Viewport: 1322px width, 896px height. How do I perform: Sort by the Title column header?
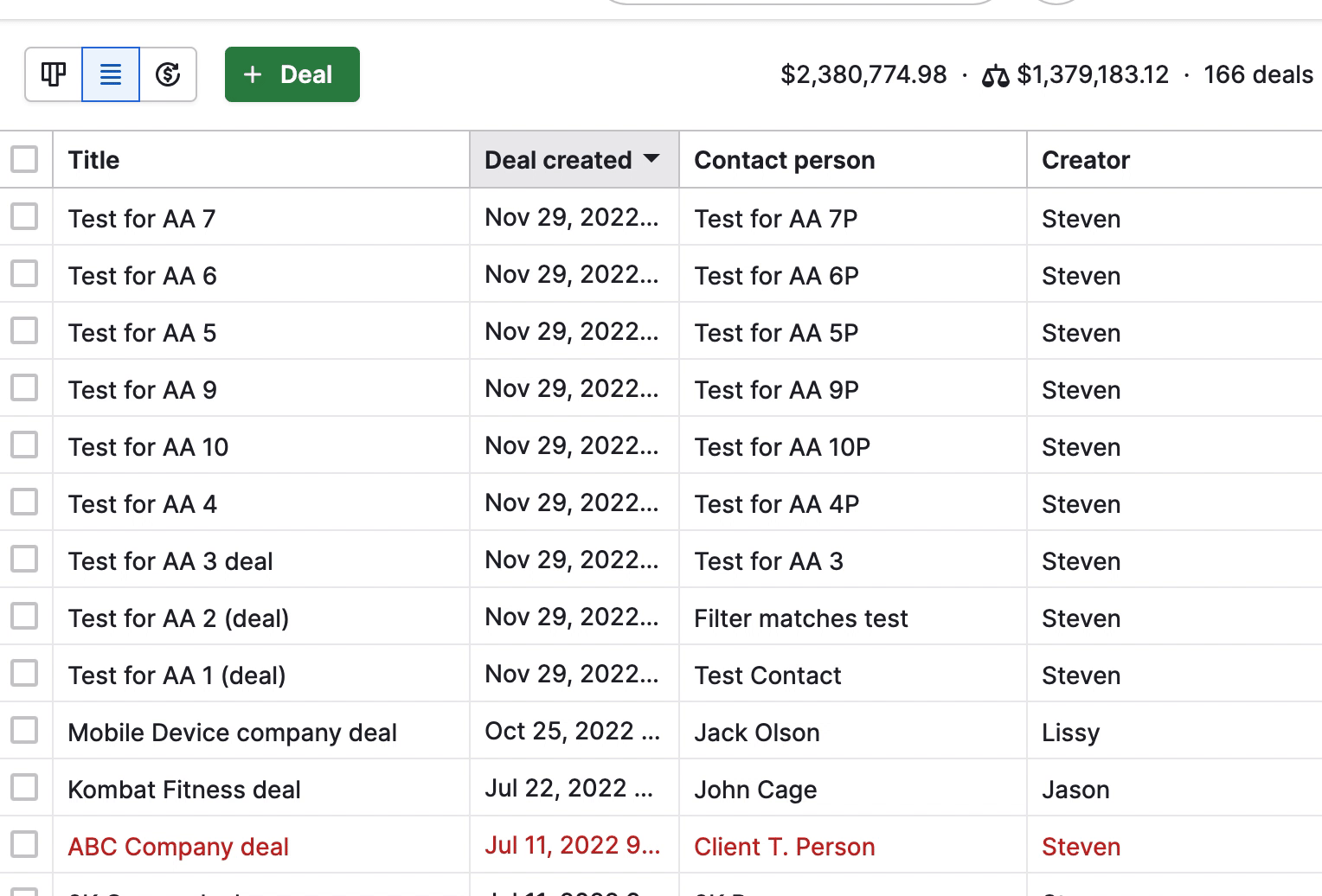[x=93, y=160]
